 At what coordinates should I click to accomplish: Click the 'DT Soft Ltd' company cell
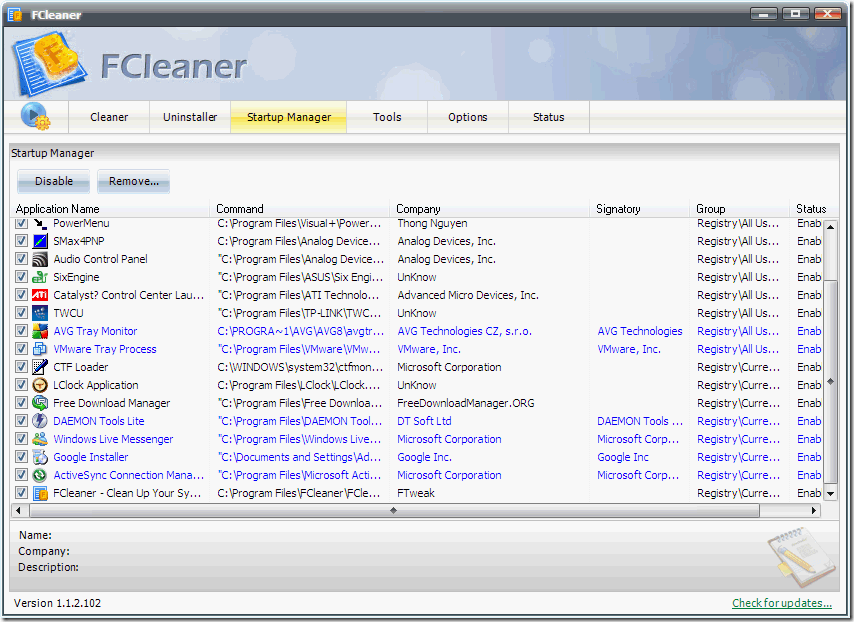[x=424, y=421]
